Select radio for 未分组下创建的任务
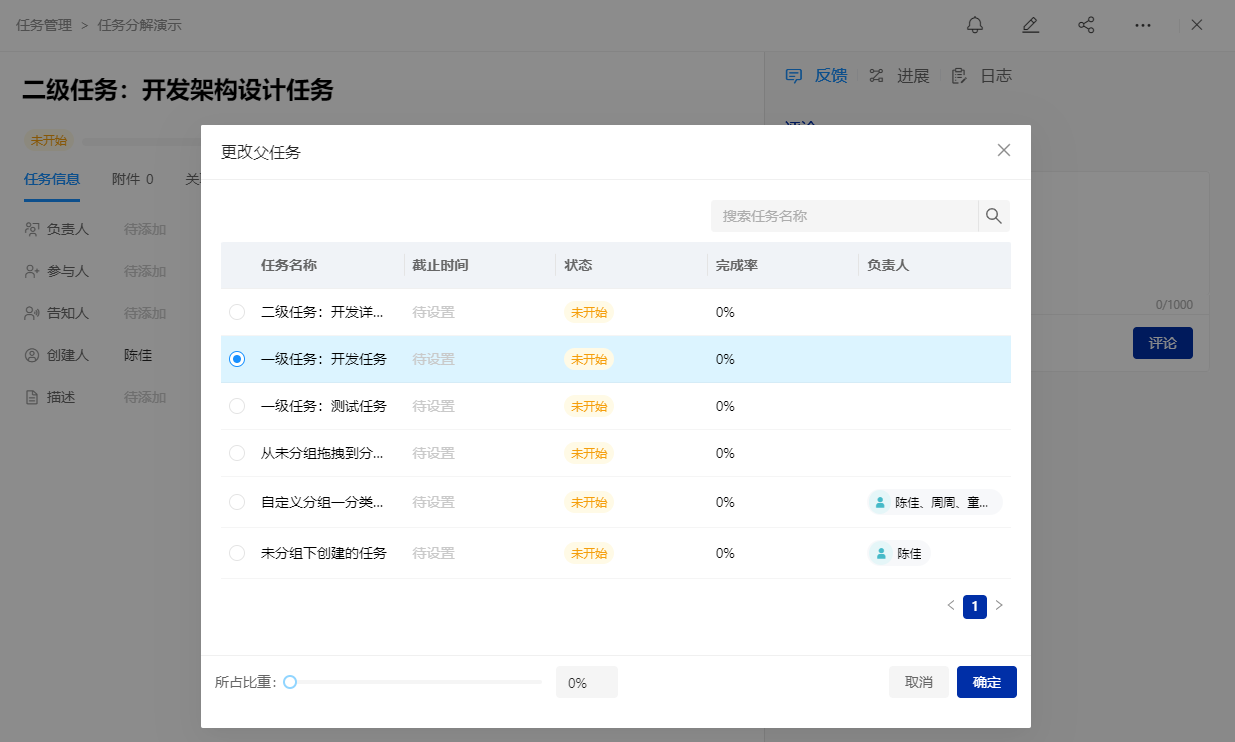The image size is (1235, 742). pos(237,553)
